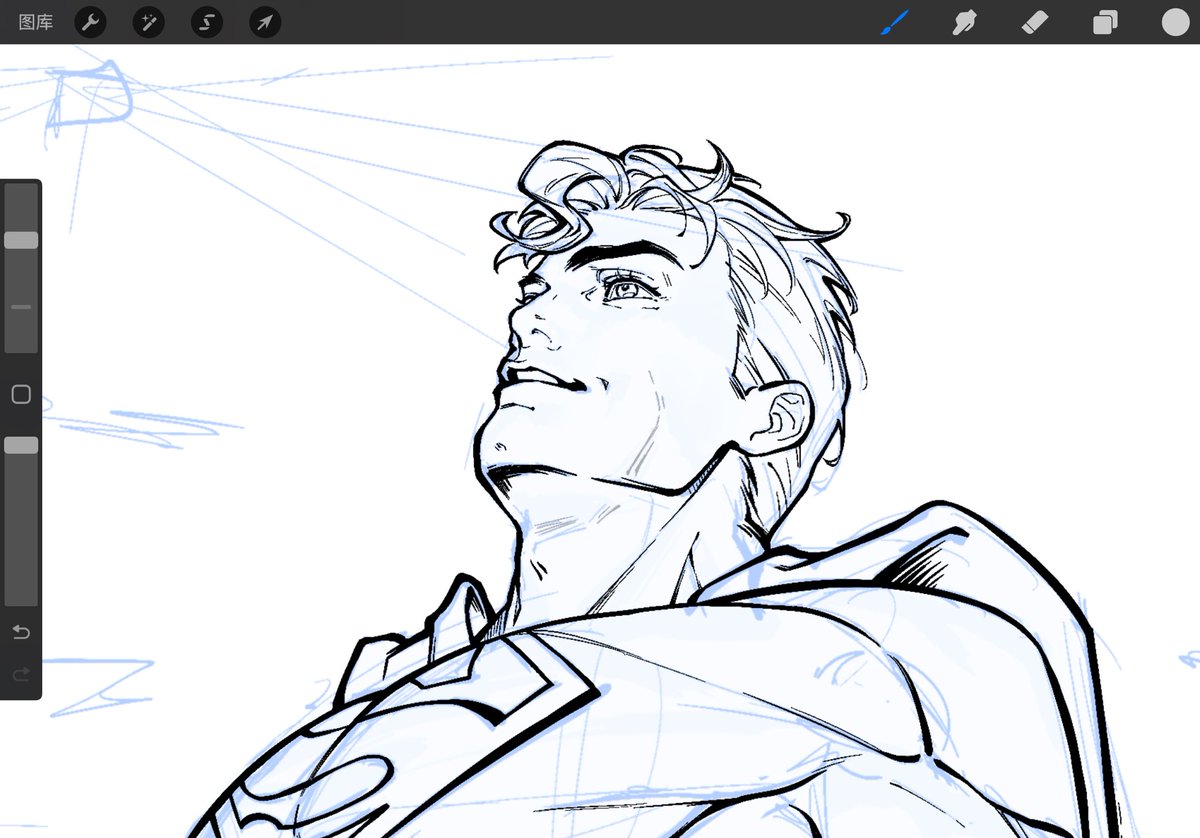This screenshot has width=1200, height=838.
Task: Select the Selection S tool
Action: pos(207,22)
